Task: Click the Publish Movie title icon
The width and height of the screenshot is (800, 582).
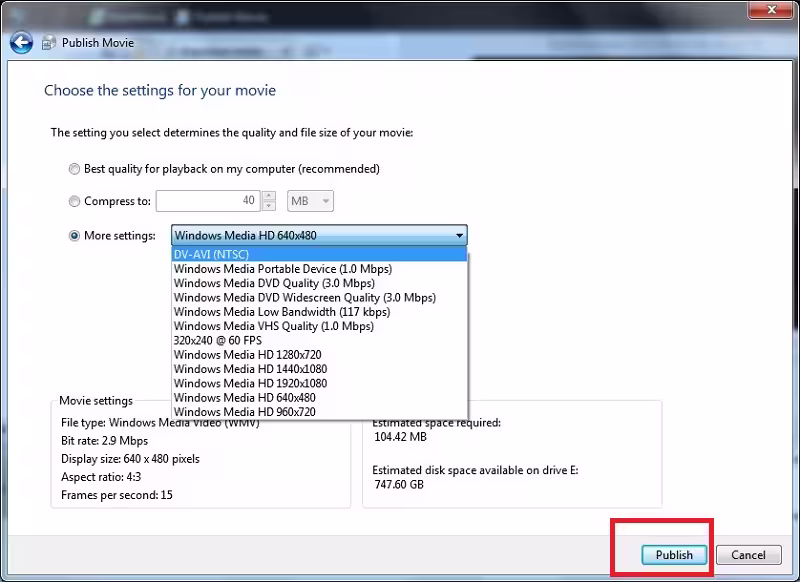Action: click(x=48, y=43)
